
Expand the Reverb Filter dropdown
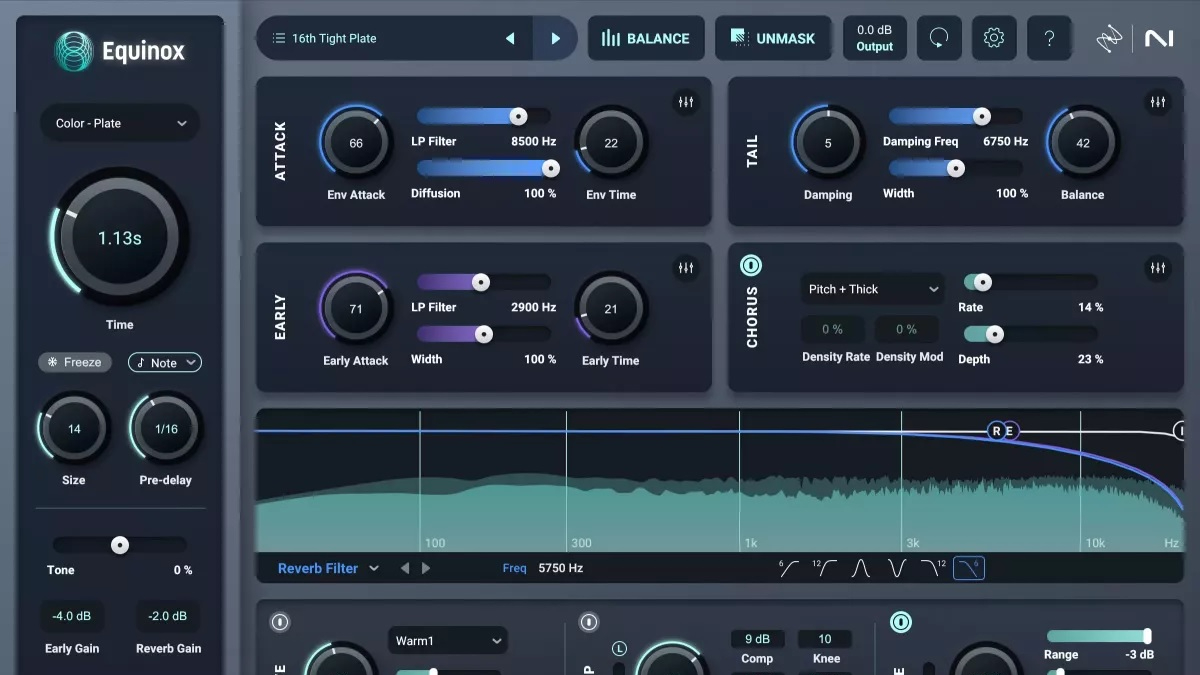click(x=329, y=568)
